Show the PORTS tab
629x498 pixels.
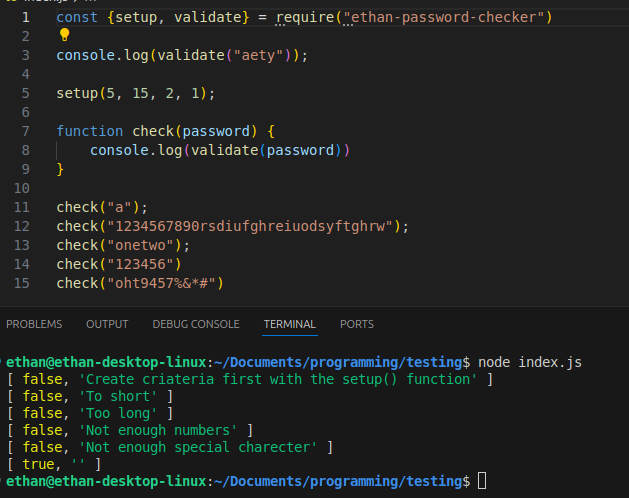[x=357, y=324]
